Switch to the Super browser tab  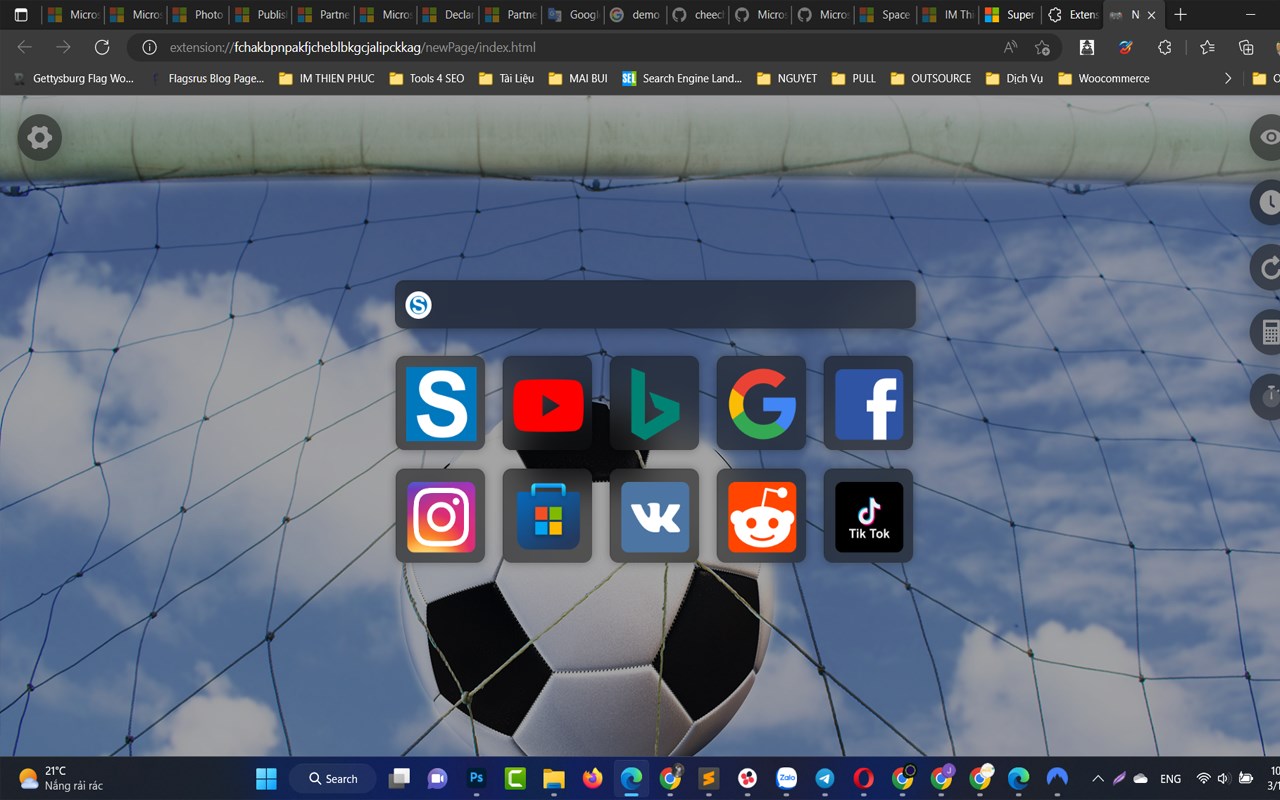(x=1010, y=15)
